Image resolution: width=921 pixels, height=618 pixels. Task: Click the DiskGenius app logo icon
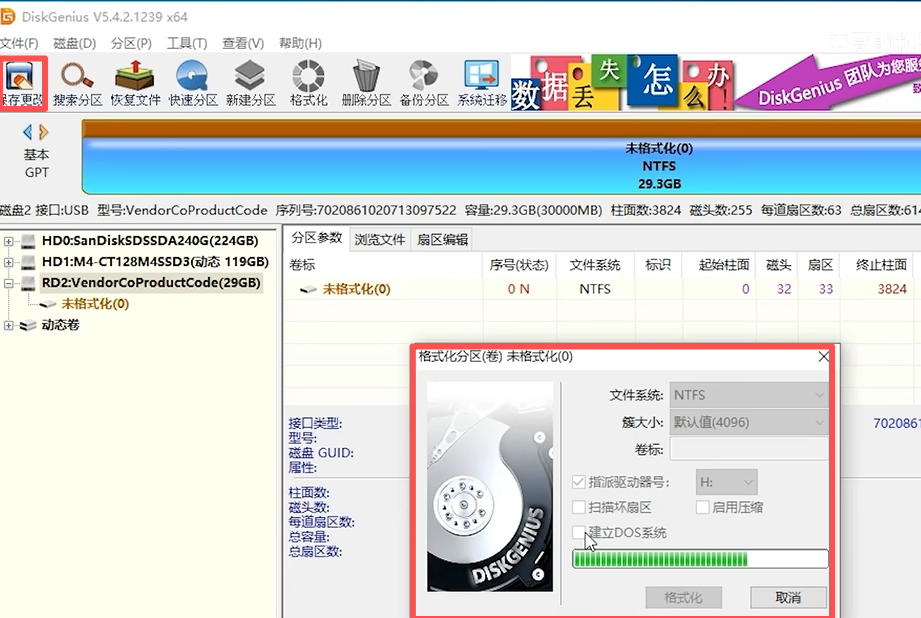point(6,16)
